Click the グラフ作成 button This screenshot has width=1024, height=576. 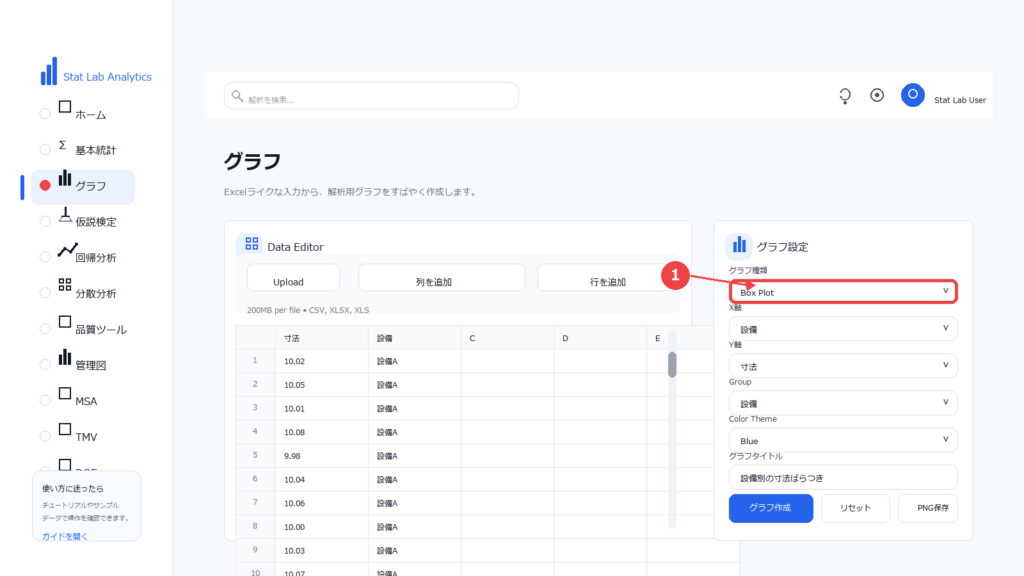click(771, 508)
